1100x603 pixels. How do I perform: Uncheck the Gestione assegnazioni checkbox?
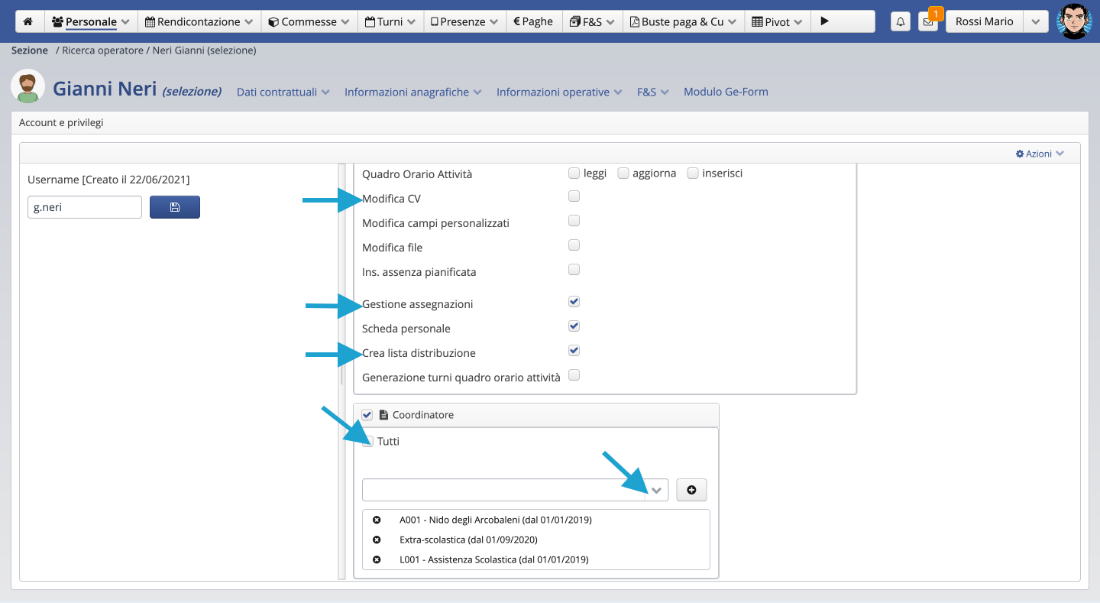574,302
